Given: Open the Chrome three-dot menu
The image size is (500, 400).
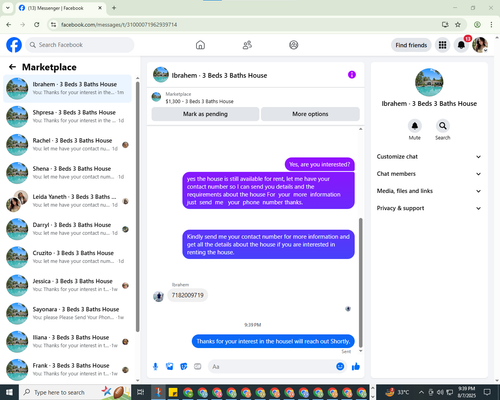Looking at the screenshot, I should pyautogui.click(x=491, y=24).
